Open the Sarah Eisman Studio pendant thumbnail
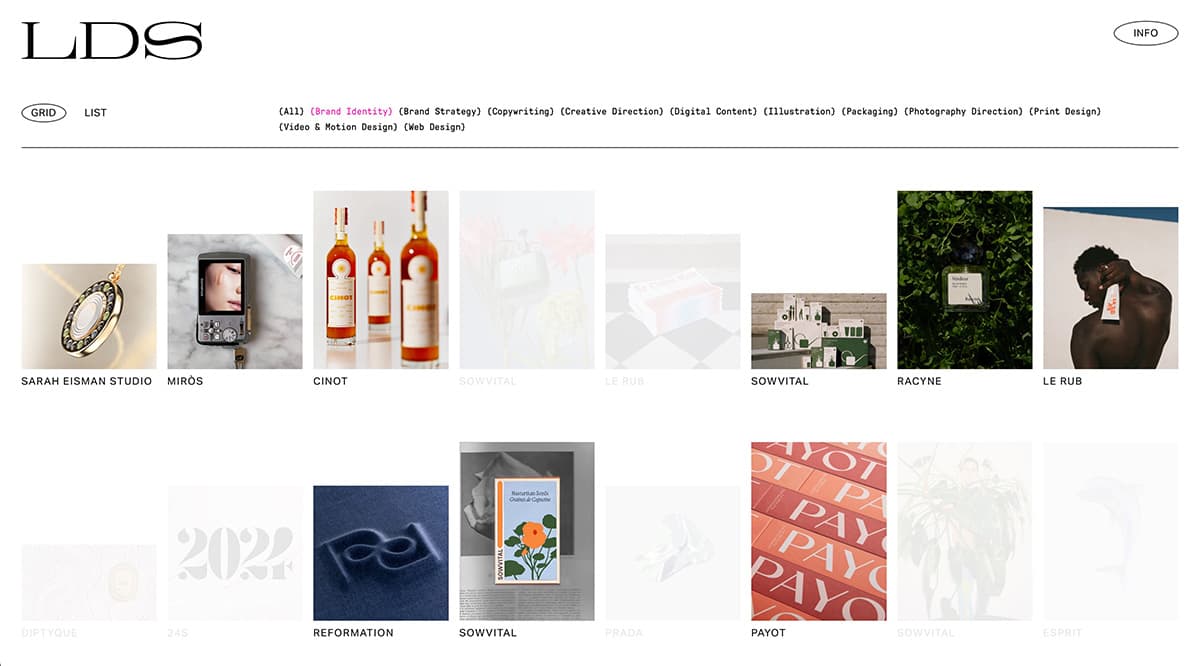This screenshot has width=1200, height=666. coord(89,316)
